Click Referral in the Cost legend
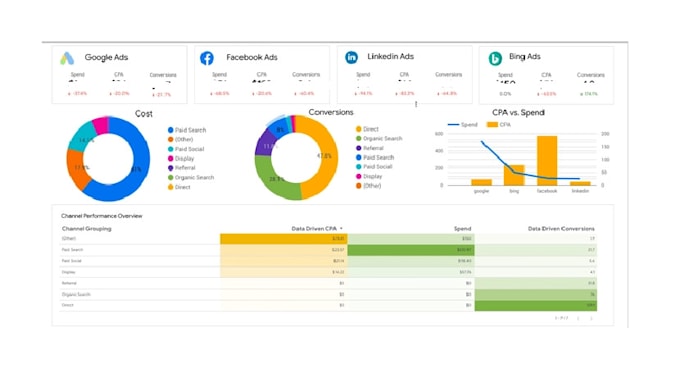Viewport: 680px width, 382px height. tap(181, 168)
